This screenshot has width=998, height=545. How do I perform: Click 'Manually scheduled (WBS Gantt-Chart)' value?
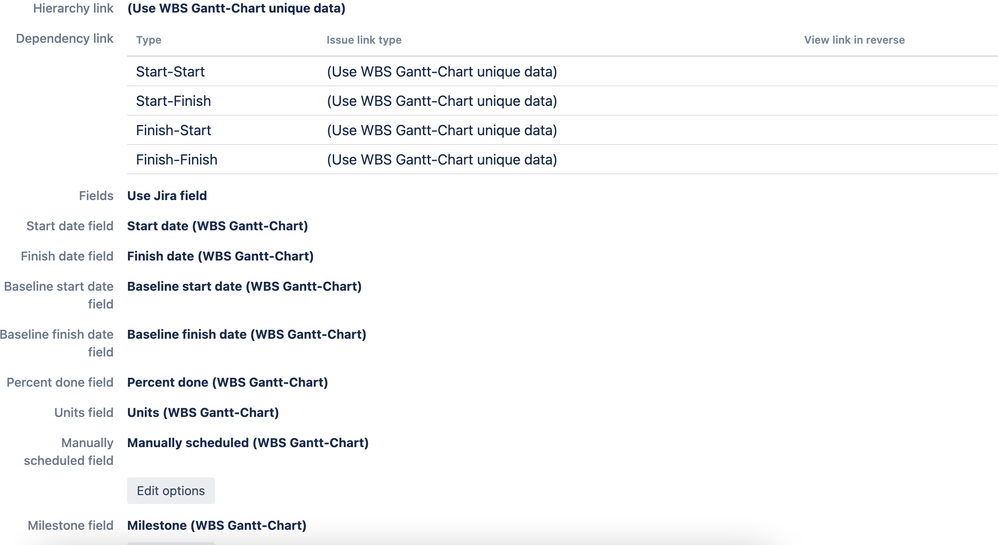248,442
